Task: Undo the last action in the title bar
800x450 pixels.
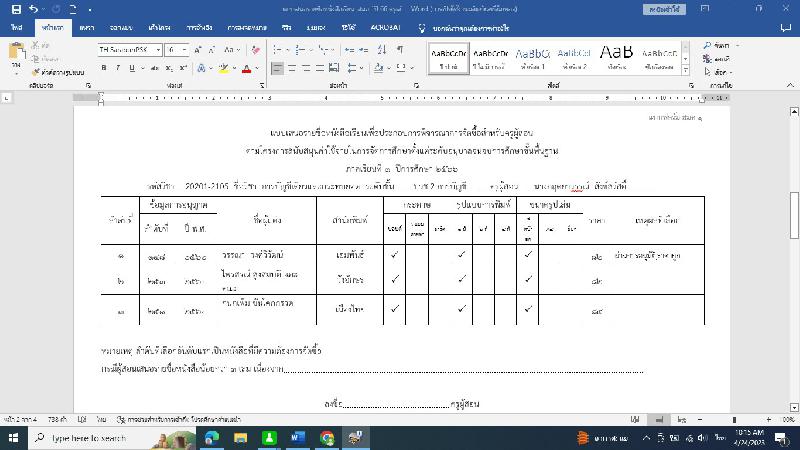Action: 33,9
